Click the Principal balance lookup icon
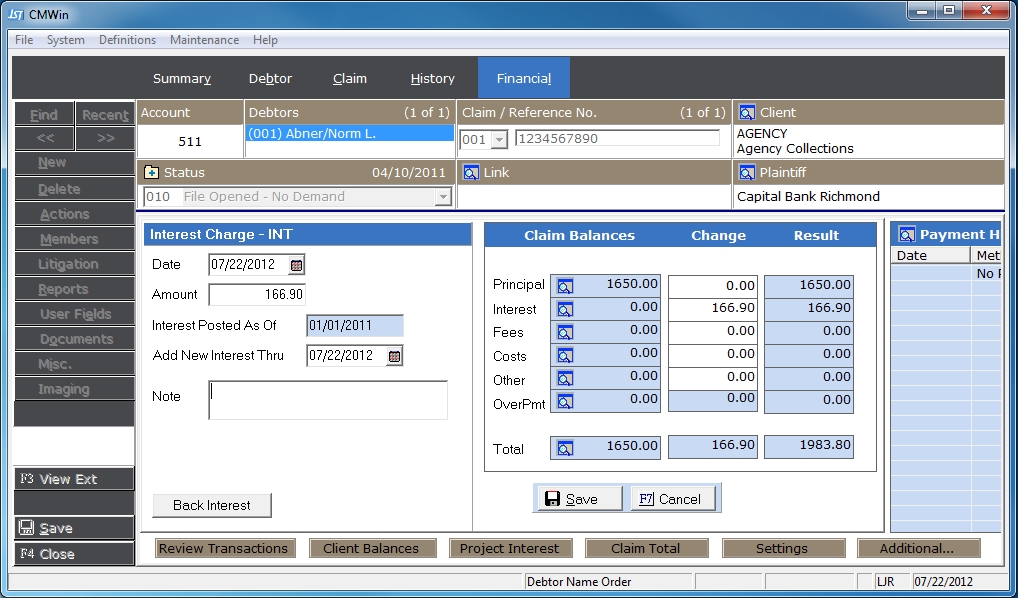Image resolution: width=1018 pixels, height=598 pixels. 565,286
